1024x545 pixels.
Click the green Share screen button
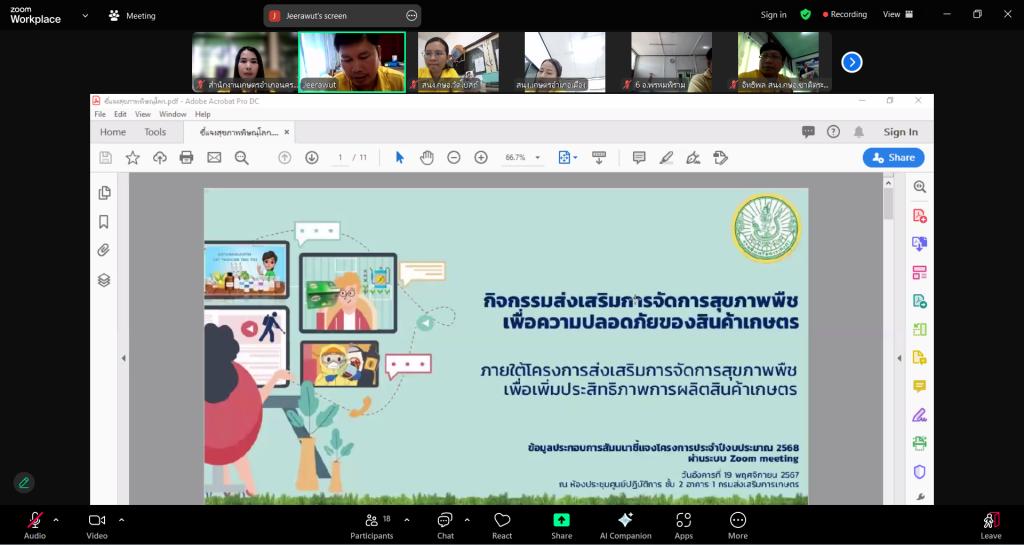(562, 525)
